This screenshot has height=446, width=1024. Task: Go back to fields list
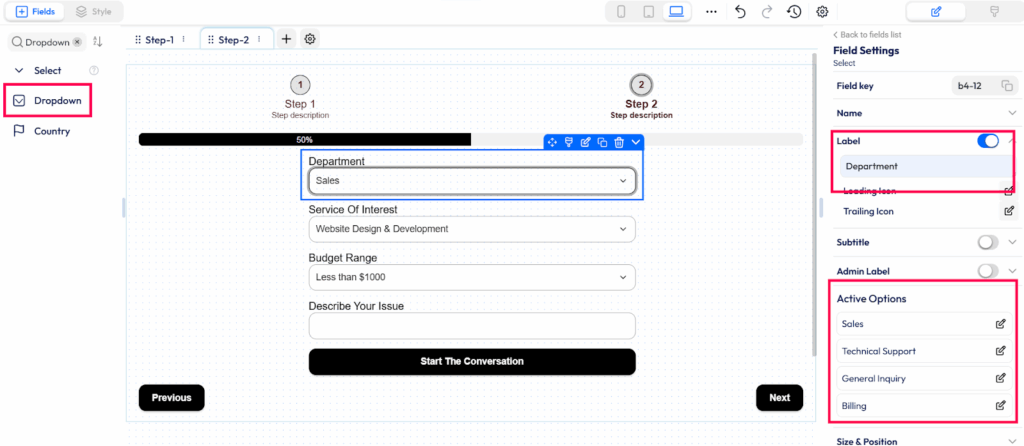[867, 35]
